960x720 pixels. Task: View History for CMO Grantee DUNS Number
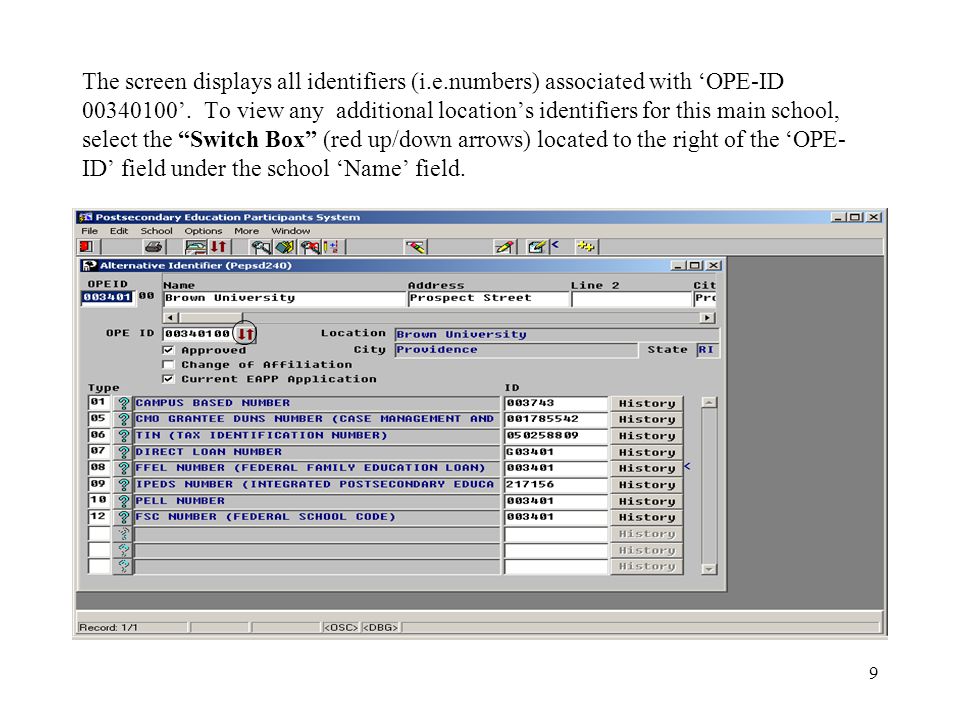(x=647, y=419)
